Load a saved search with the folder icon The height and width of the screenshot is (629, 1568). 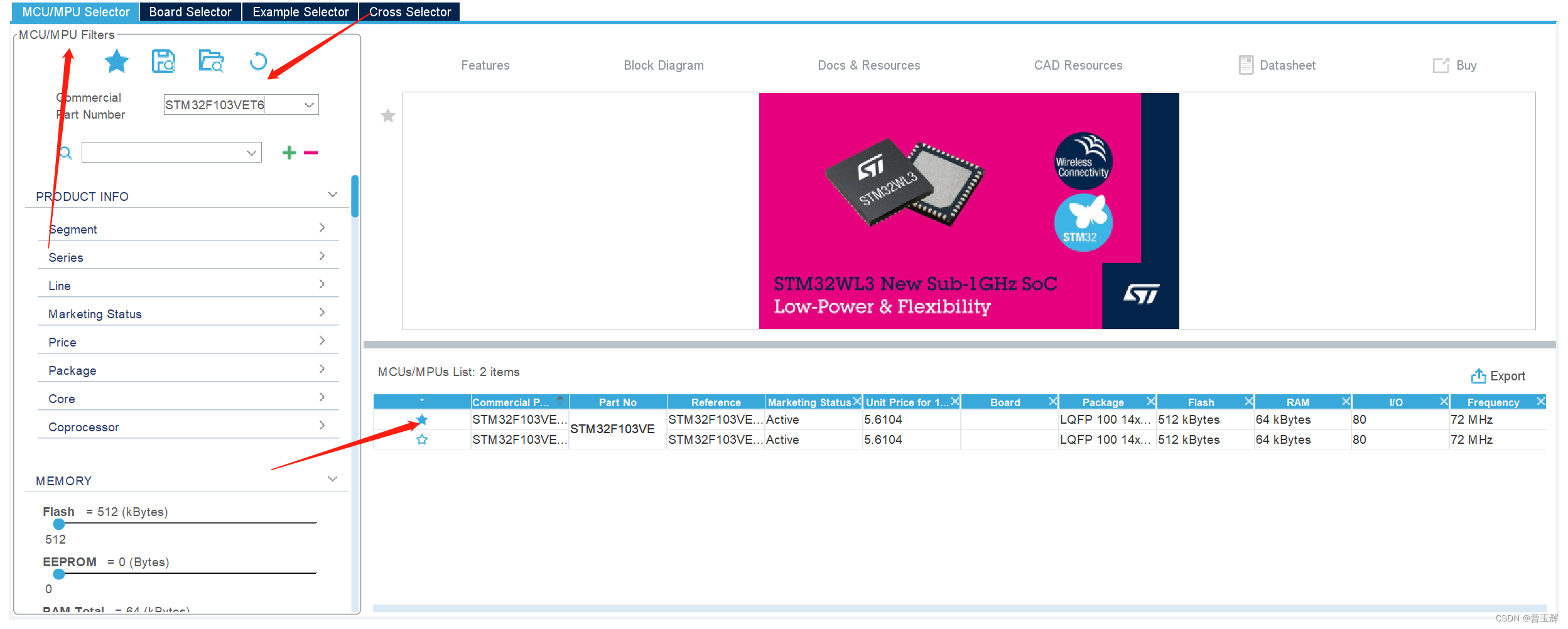(x=211, y=62)
